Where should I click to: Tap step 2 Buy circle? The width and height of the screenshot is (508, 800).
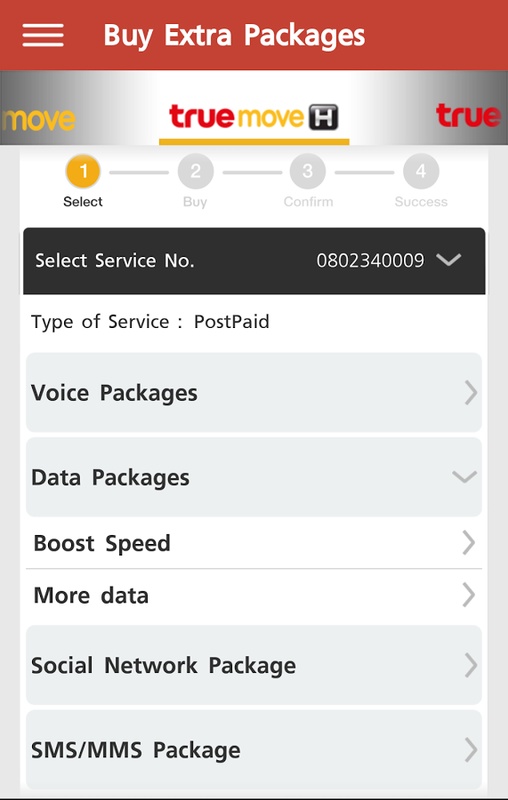point(195,172)
